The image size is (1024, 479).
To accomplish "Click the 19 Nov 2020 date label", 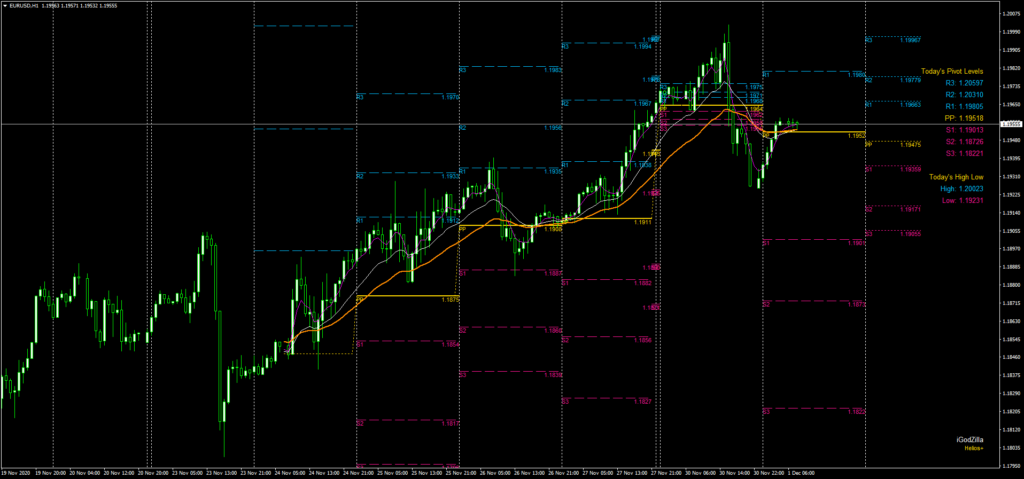I will (x=14, y=471).
